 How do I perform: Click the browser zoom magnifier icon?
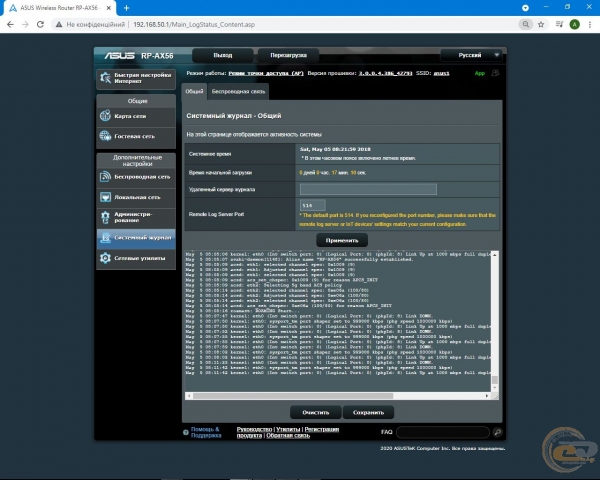tap(526, 24)
